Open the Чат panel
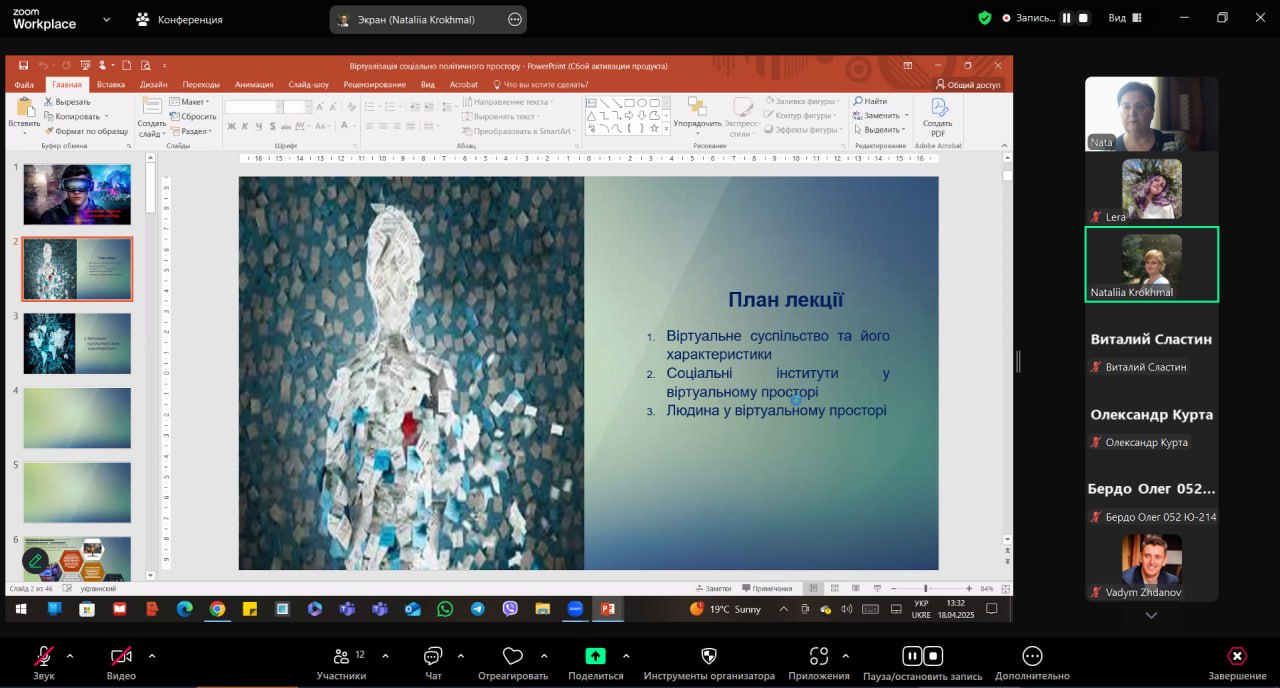Screen dimensions: 1280x688 [x=433, y=657]
